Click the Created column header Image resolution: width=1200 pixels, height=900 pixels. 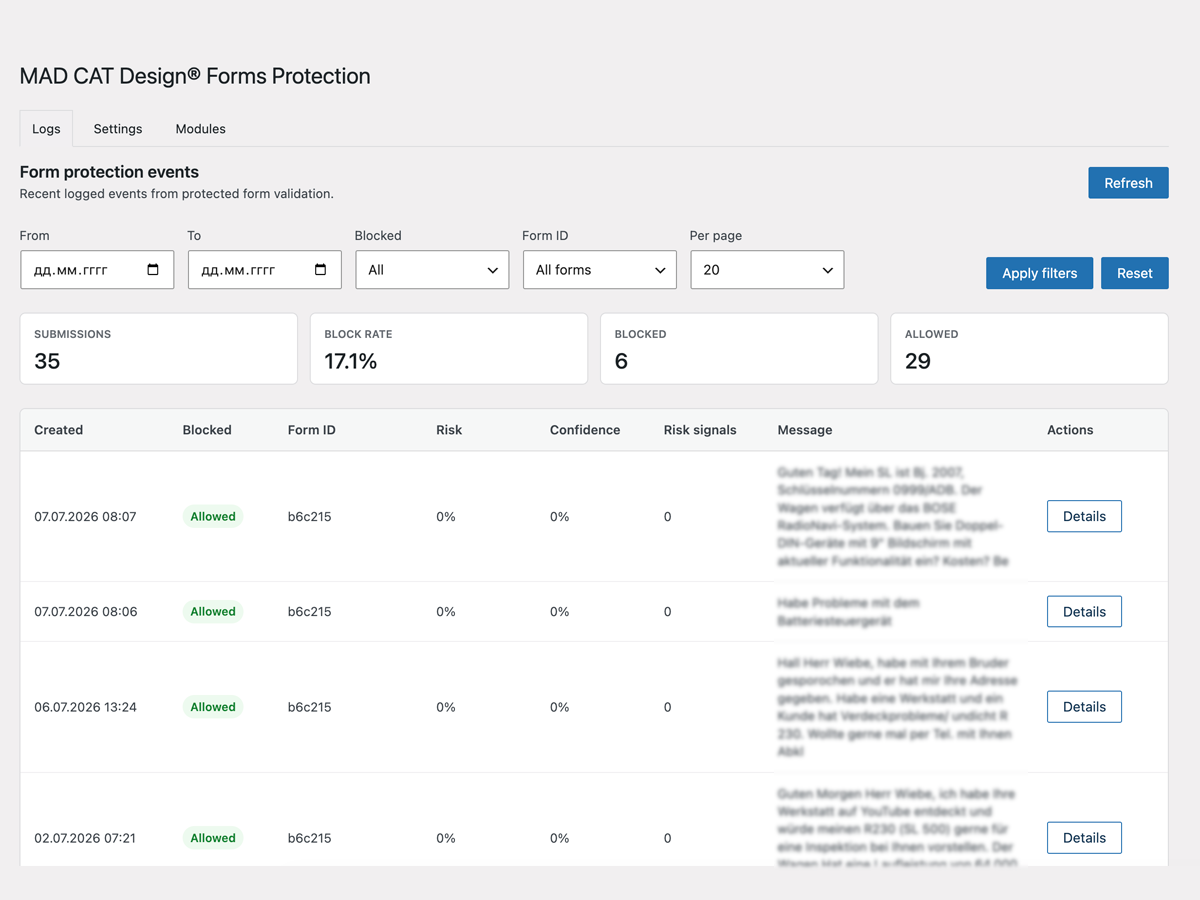point(58,430)
